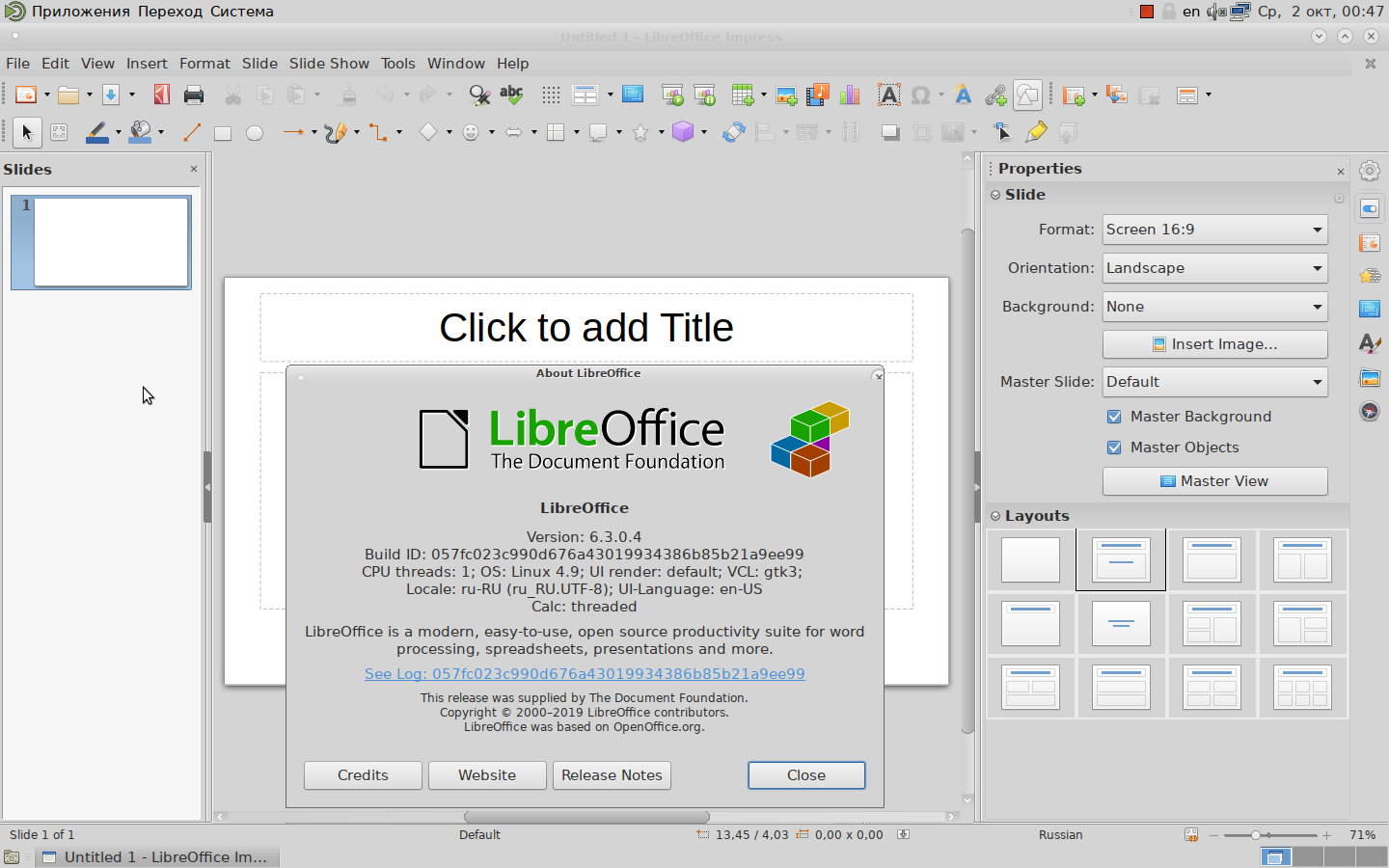1389x868 pixels.
Task: Open the Slide Show menu
Action: tap(329, 64)
